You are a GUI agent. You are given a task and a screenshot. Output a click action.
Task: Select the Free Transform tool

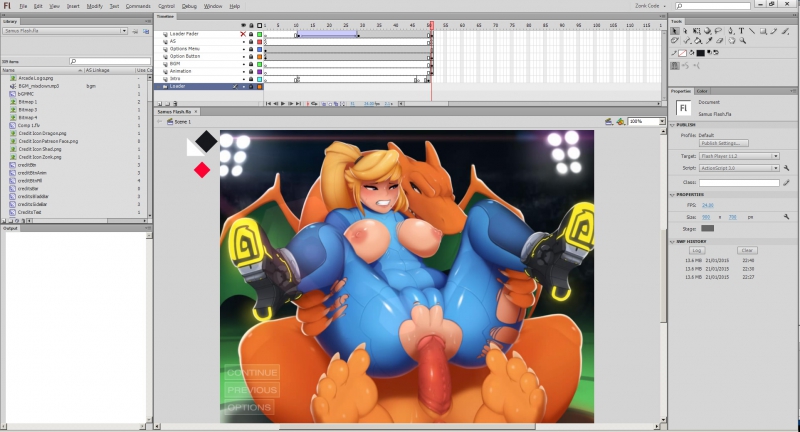pyautogui.click(x=696, y=31)
